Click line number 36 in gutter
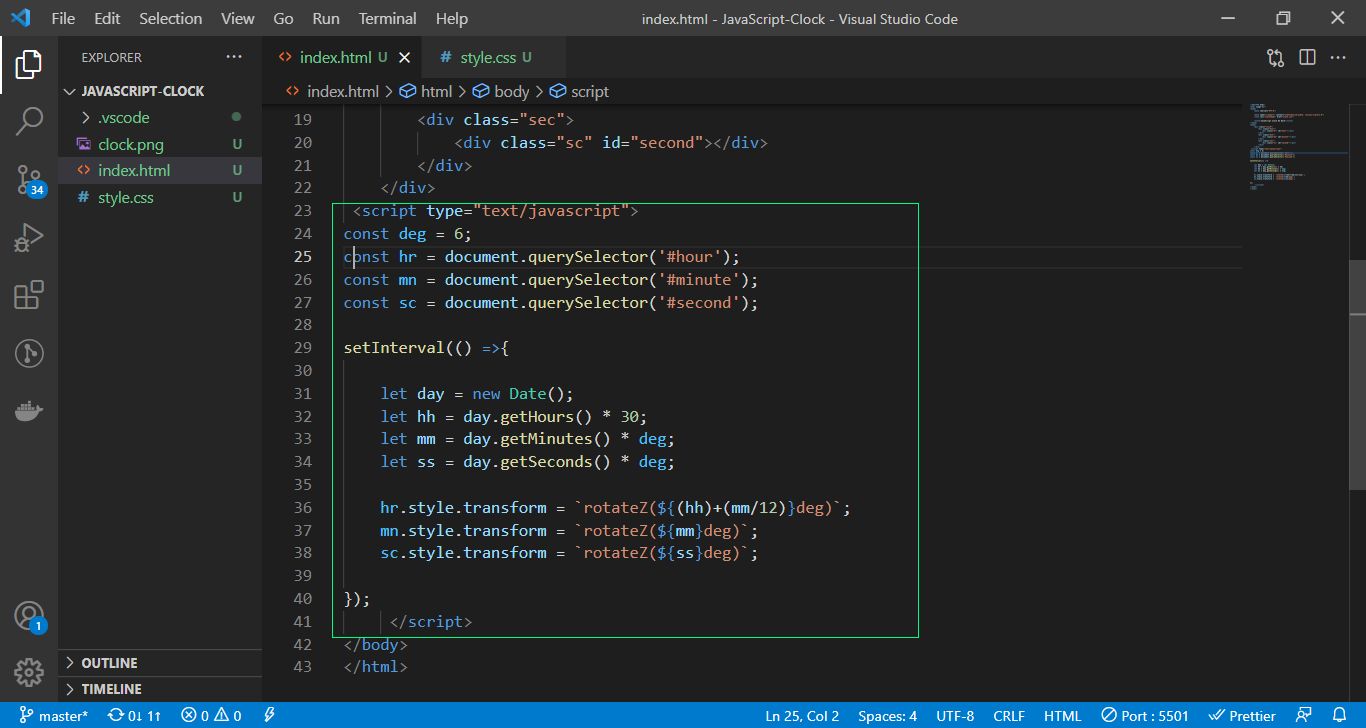Image resolution: width=1366 pixels, height=728 pixels. pos(302,508)
